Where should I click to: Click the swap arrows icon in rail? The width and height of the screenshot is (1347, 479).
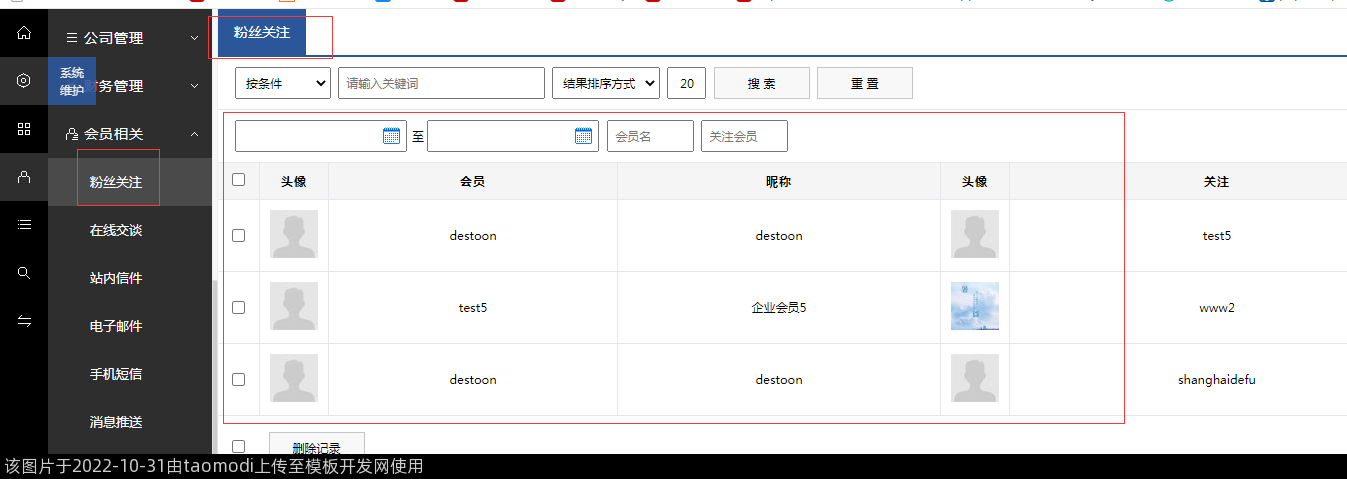click(x=24, y=321)
